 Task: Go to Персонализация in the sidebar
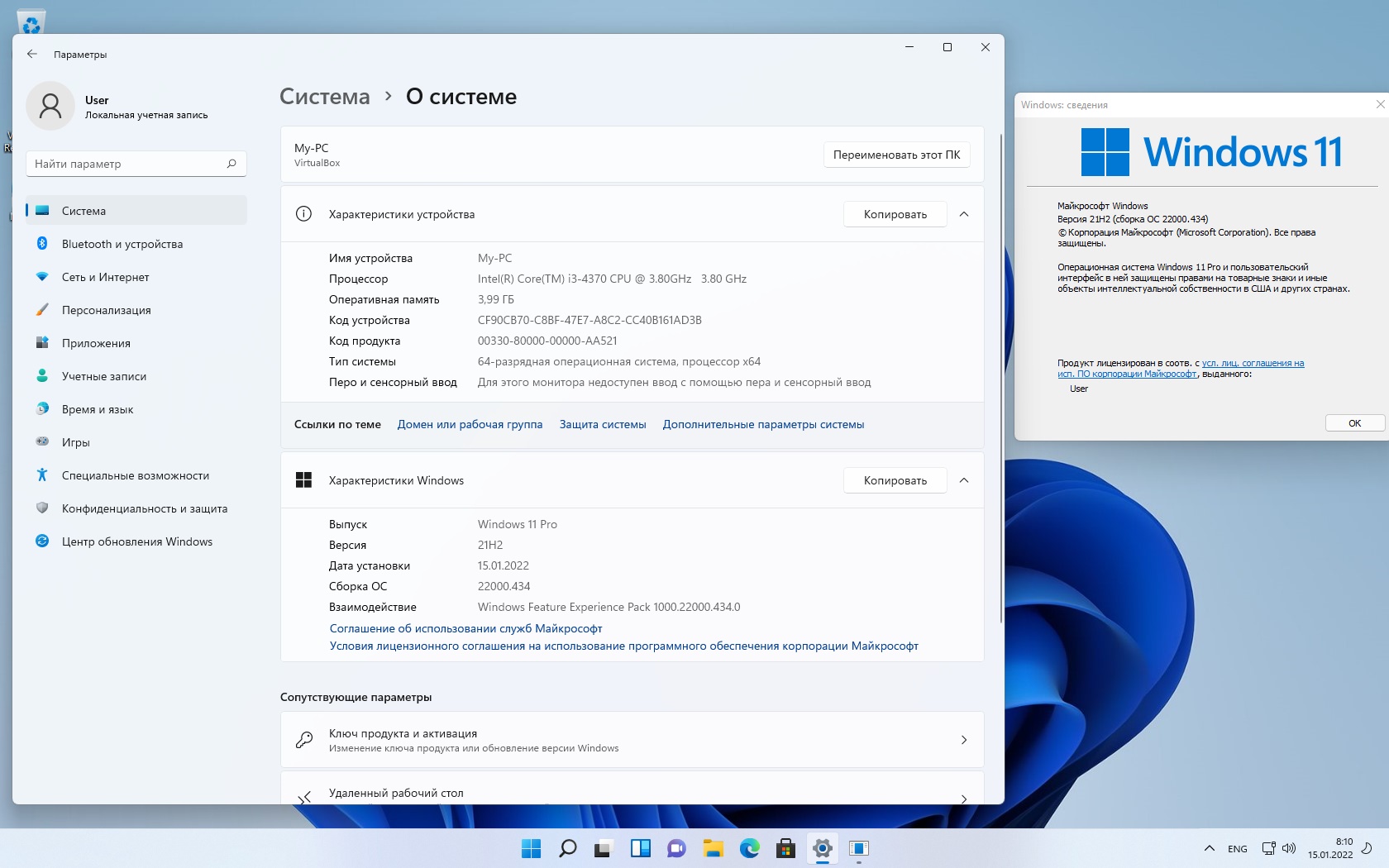106,310
